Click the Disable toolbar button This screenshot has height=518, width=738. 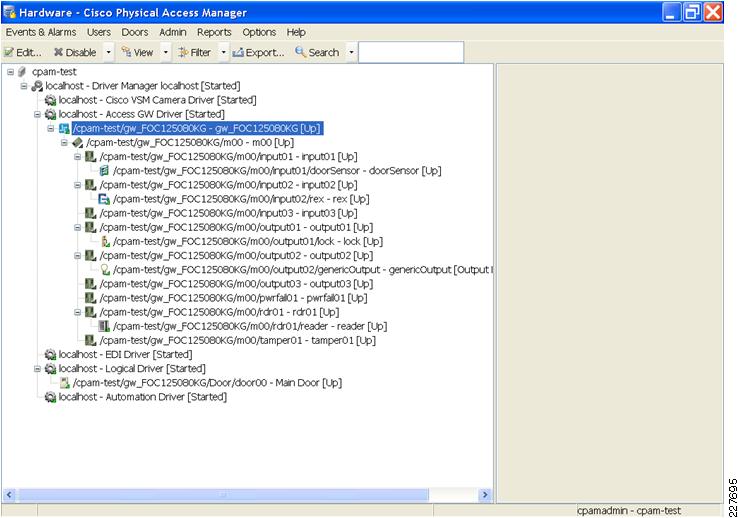(x=76, y=52)
